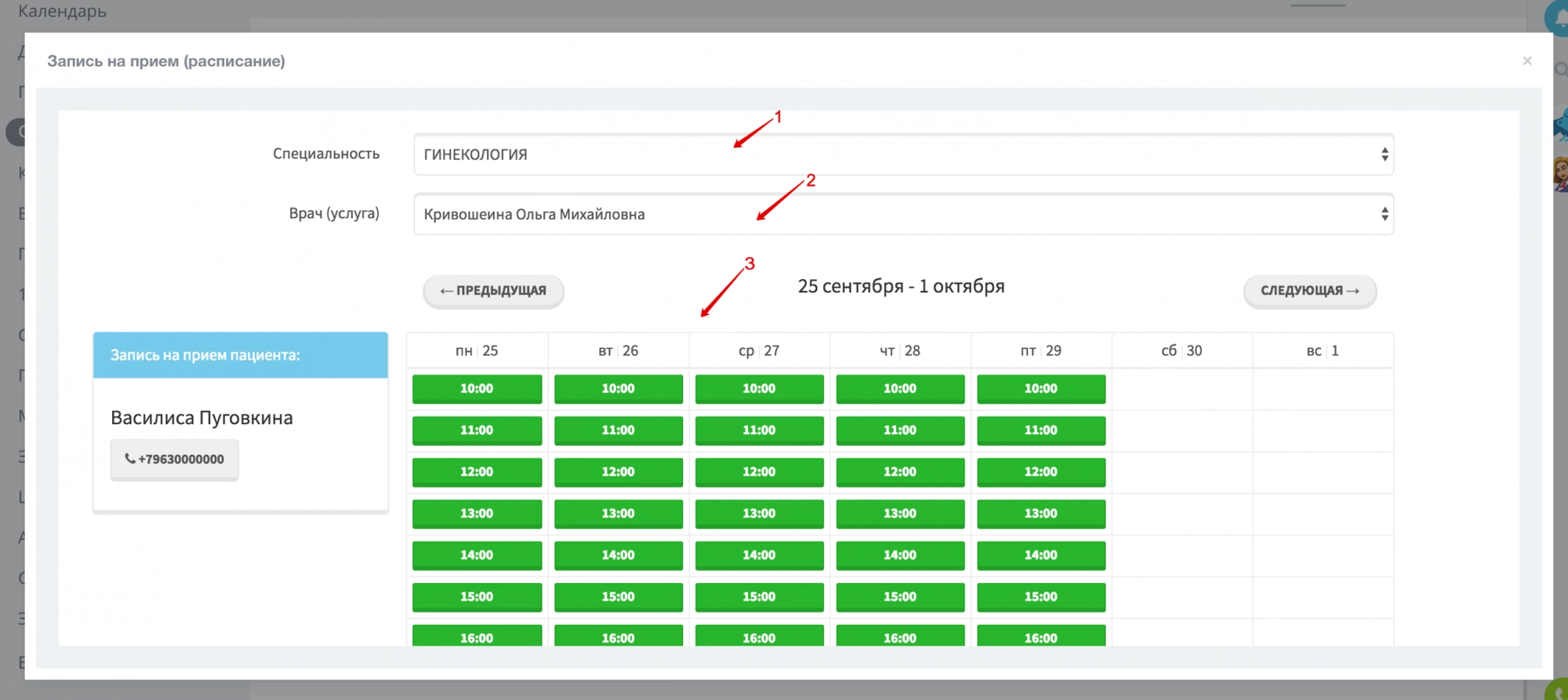Pick Thursday 28 slot at 13:00
The width and height of the screenshot is (1568, 700).
point(900,513)
